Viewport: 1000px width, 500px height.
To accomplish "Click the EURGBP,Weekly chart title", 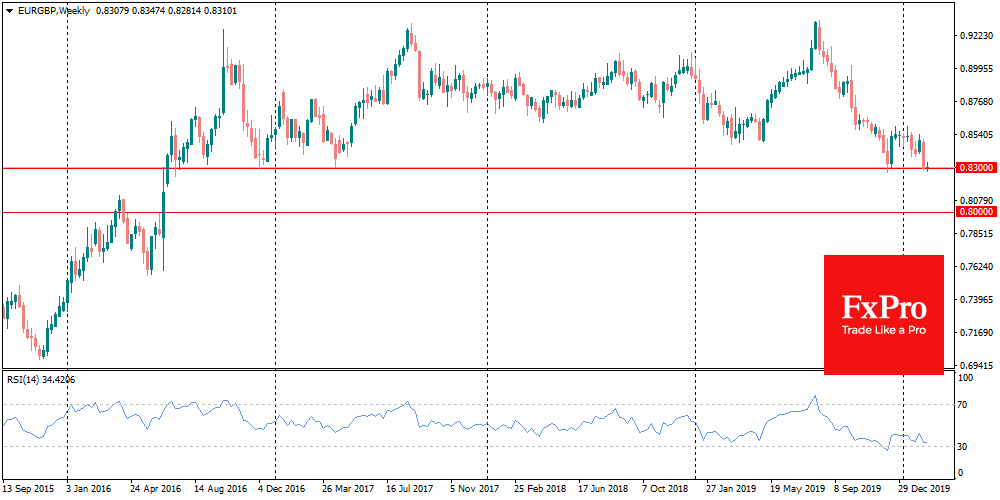I will (52, 9).
